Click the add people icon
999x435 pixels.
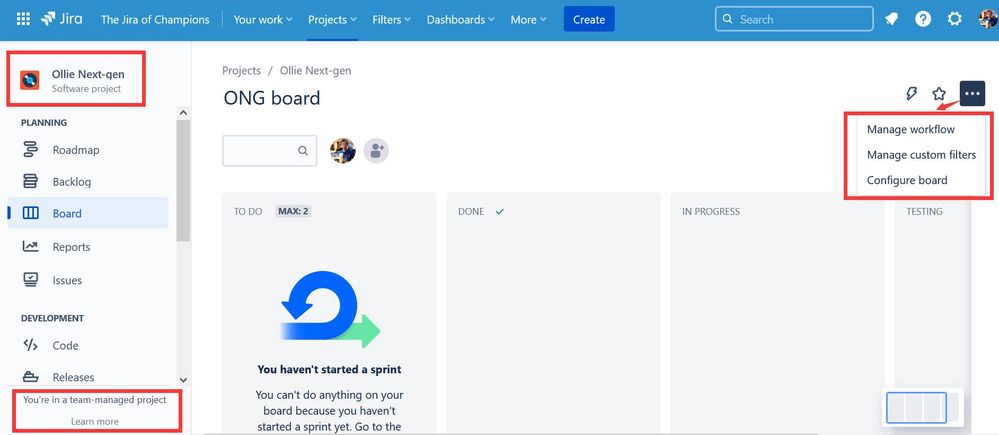coord(377,151)
